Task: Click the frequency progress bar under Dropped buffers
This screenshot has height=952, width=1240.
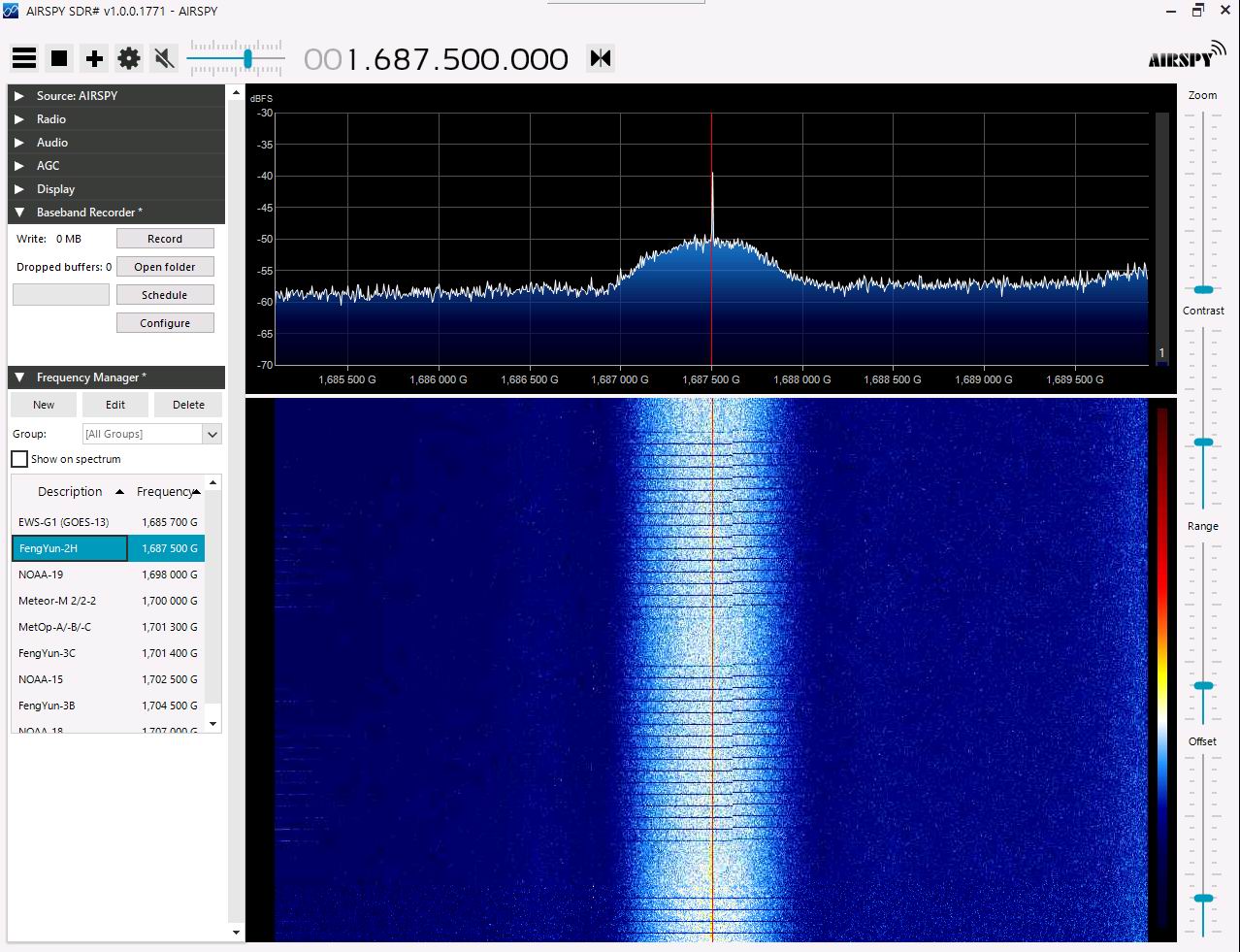Action: coord(61,294)
